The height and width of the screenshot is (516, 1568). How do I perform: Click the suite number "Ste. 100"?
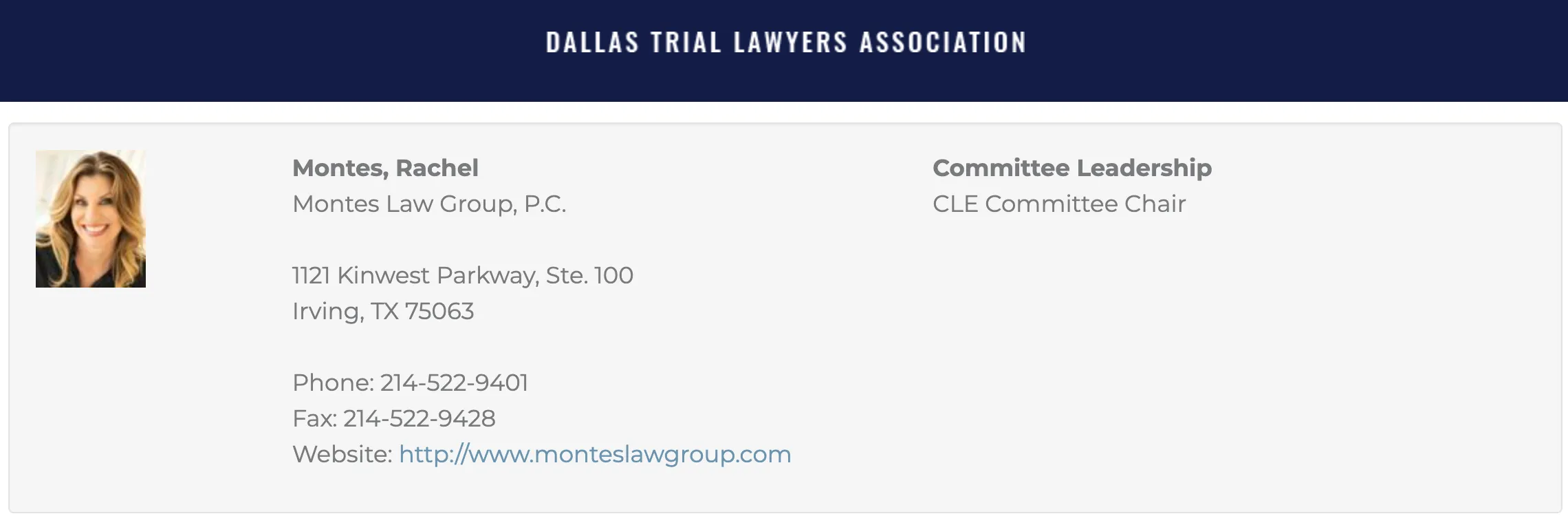pos(589,276)
